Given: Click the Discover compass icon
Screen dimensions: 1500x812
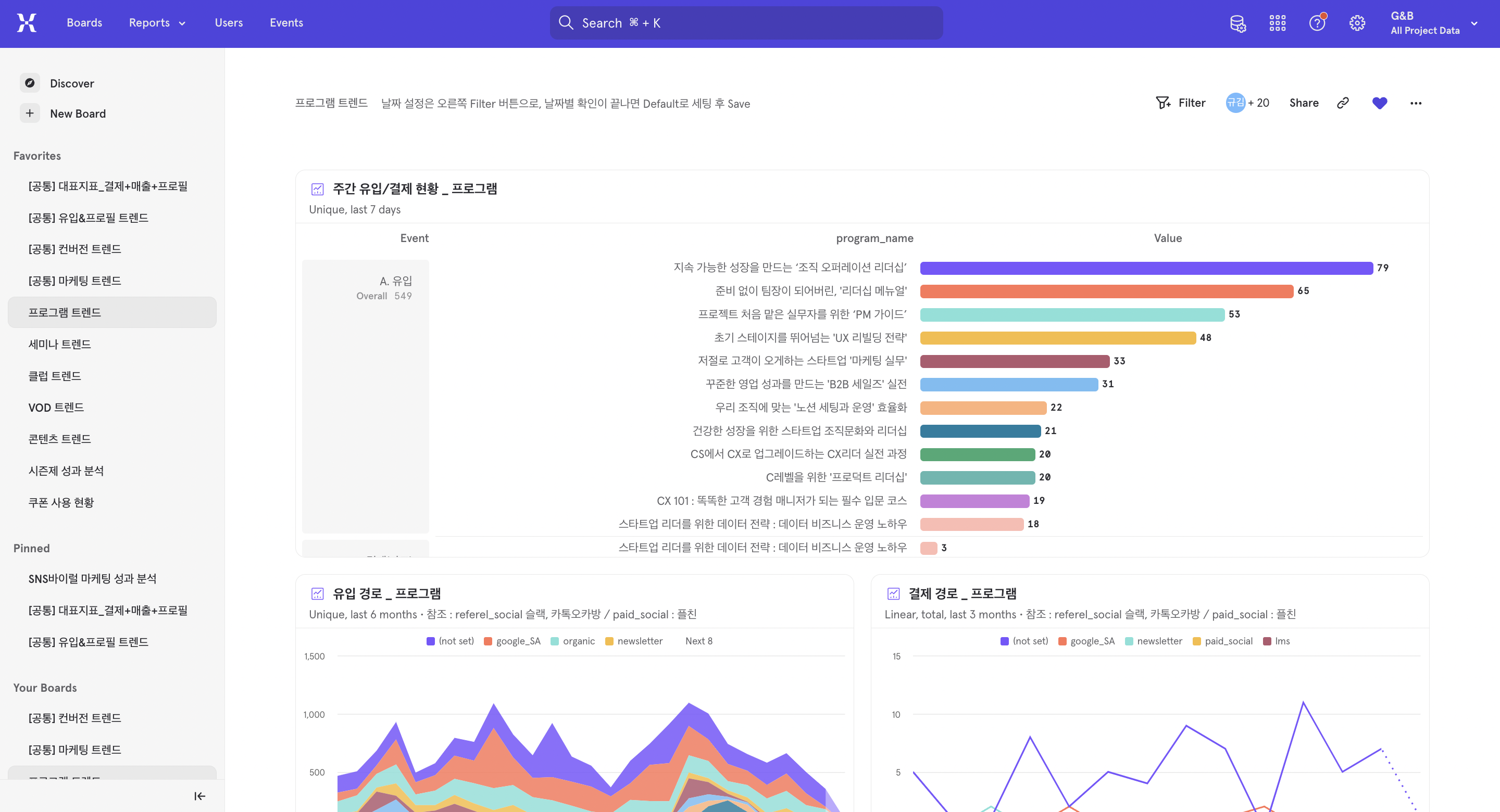Looking at the screenshot, I should click(30, 83).
